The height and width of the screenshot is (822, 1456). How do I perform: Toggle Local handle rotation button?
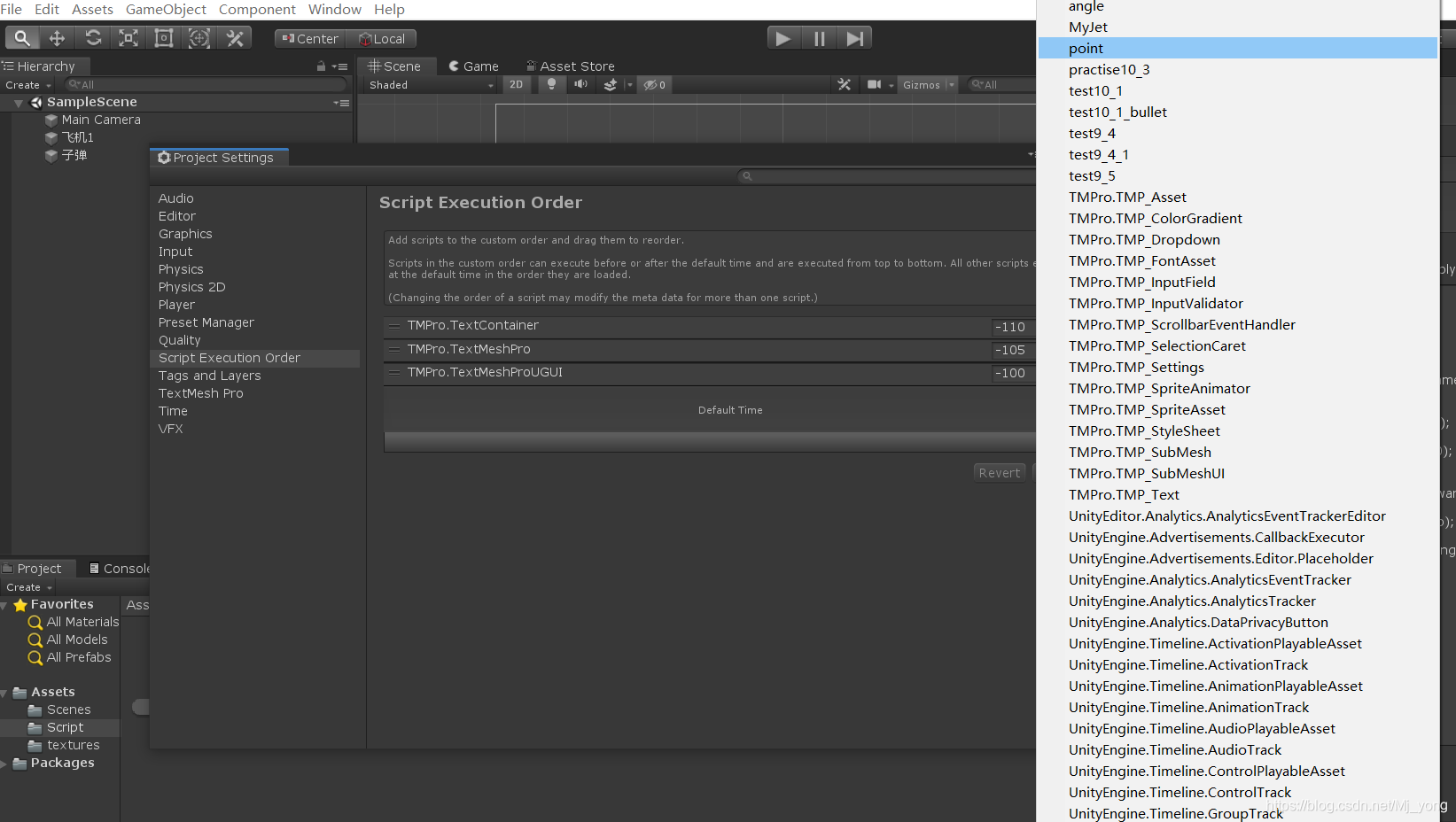(382, 39)
